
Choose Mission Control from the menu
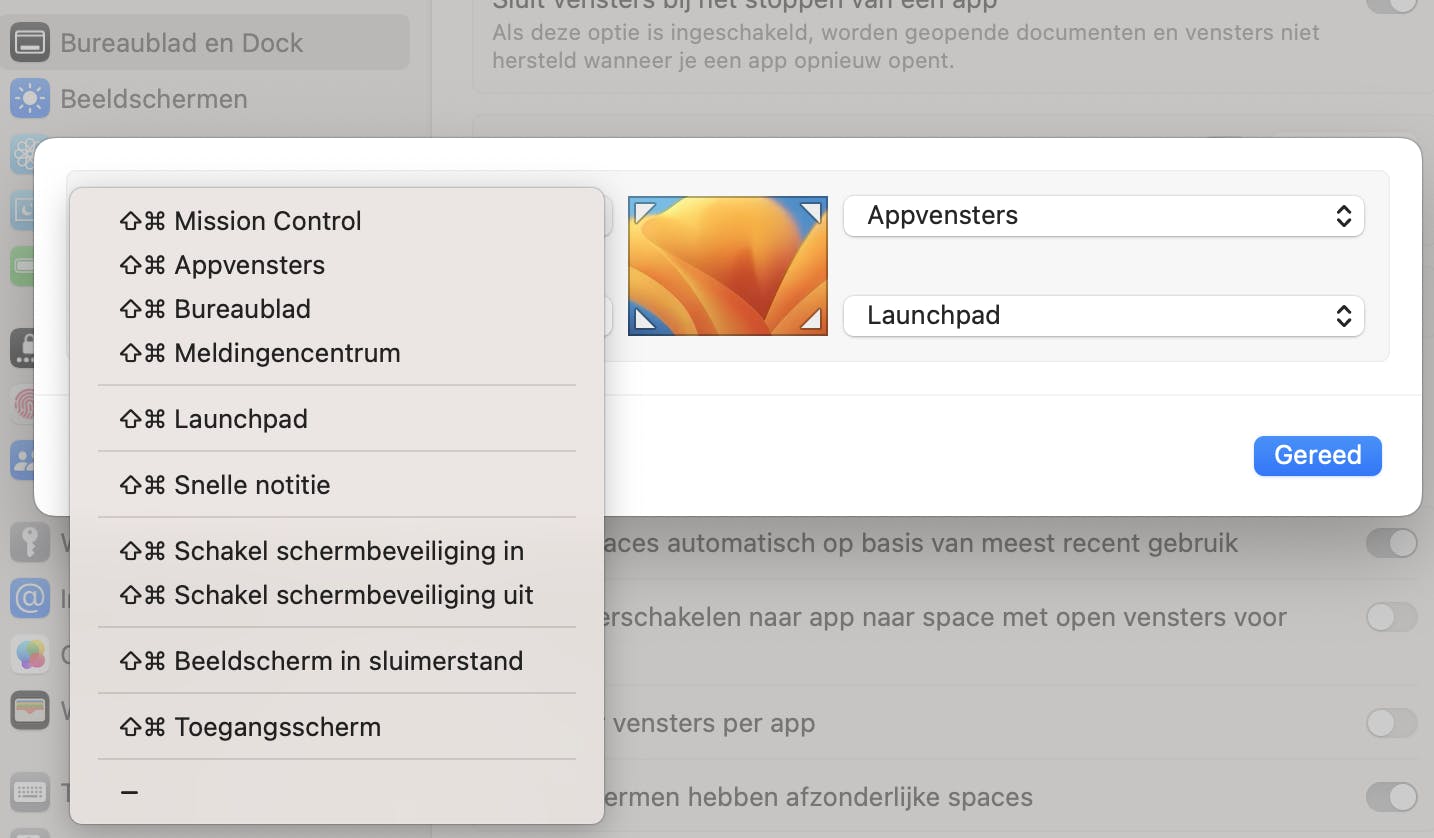point(267,221)
